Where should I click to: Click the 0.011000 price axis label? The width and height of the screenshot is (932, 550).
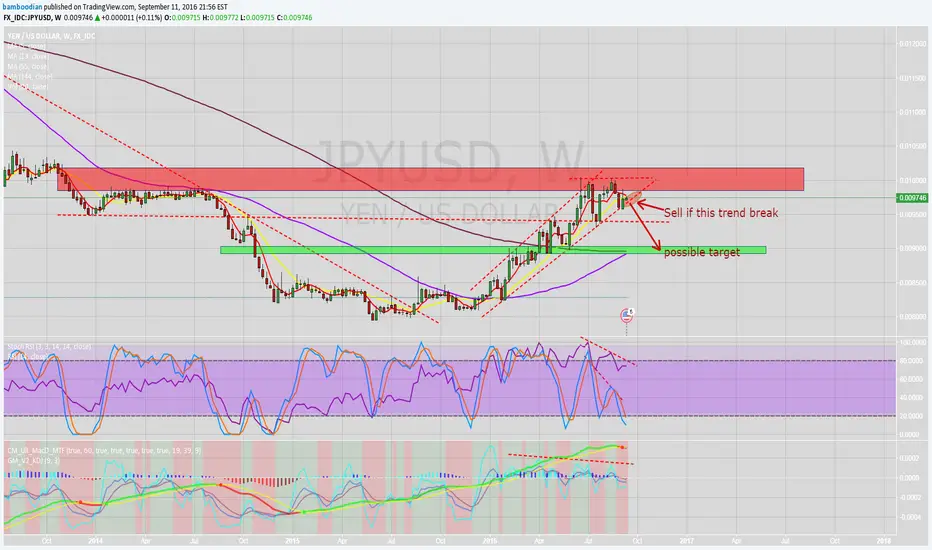pyautogui.click(x=912, y=112)
